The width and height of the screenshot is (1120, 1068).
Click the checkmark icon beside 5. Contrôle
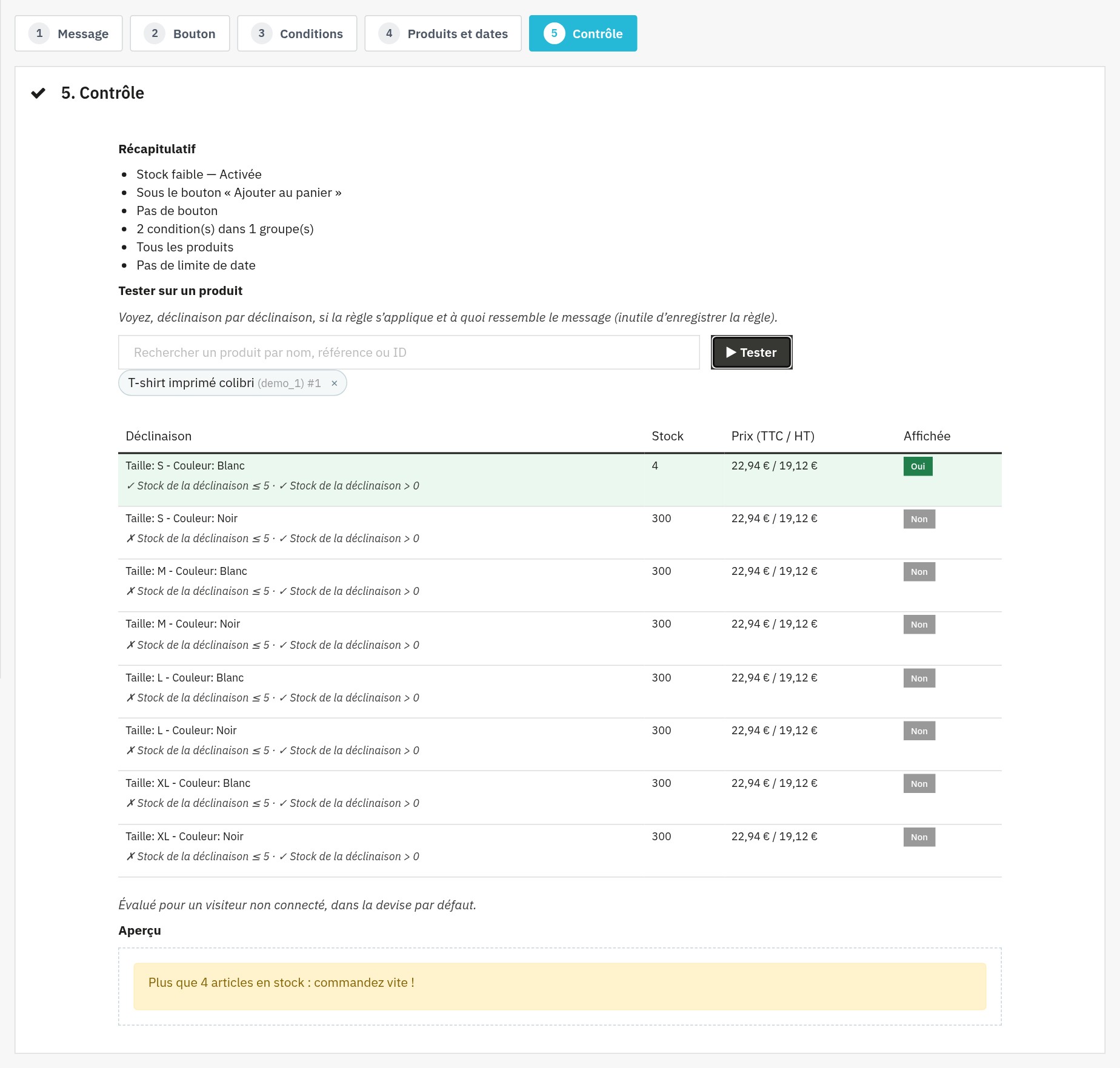tap(38, 93)
